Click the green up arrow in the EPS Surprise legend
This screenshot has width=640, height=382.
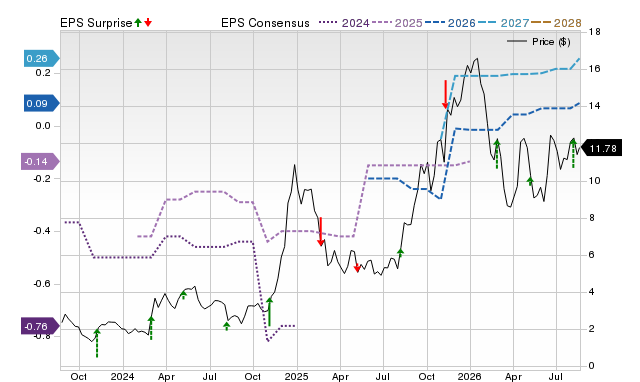[138, 22]
